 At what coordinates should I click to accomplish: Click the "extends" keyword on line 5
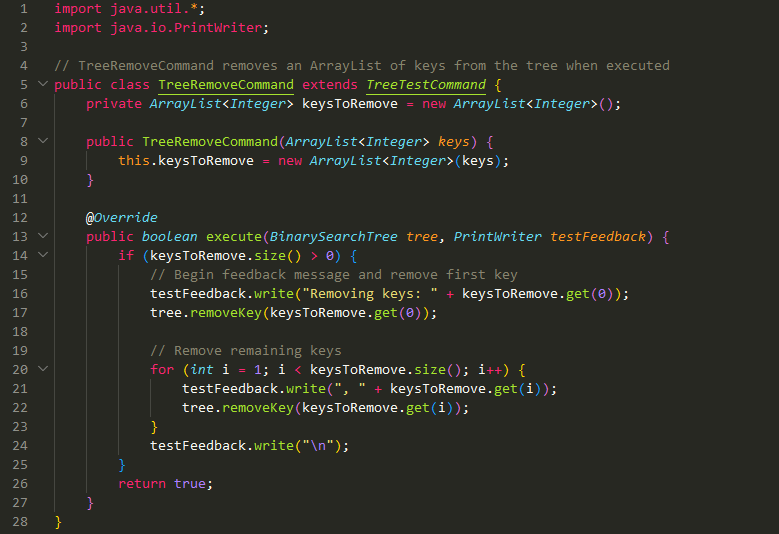tap(330, 84)
